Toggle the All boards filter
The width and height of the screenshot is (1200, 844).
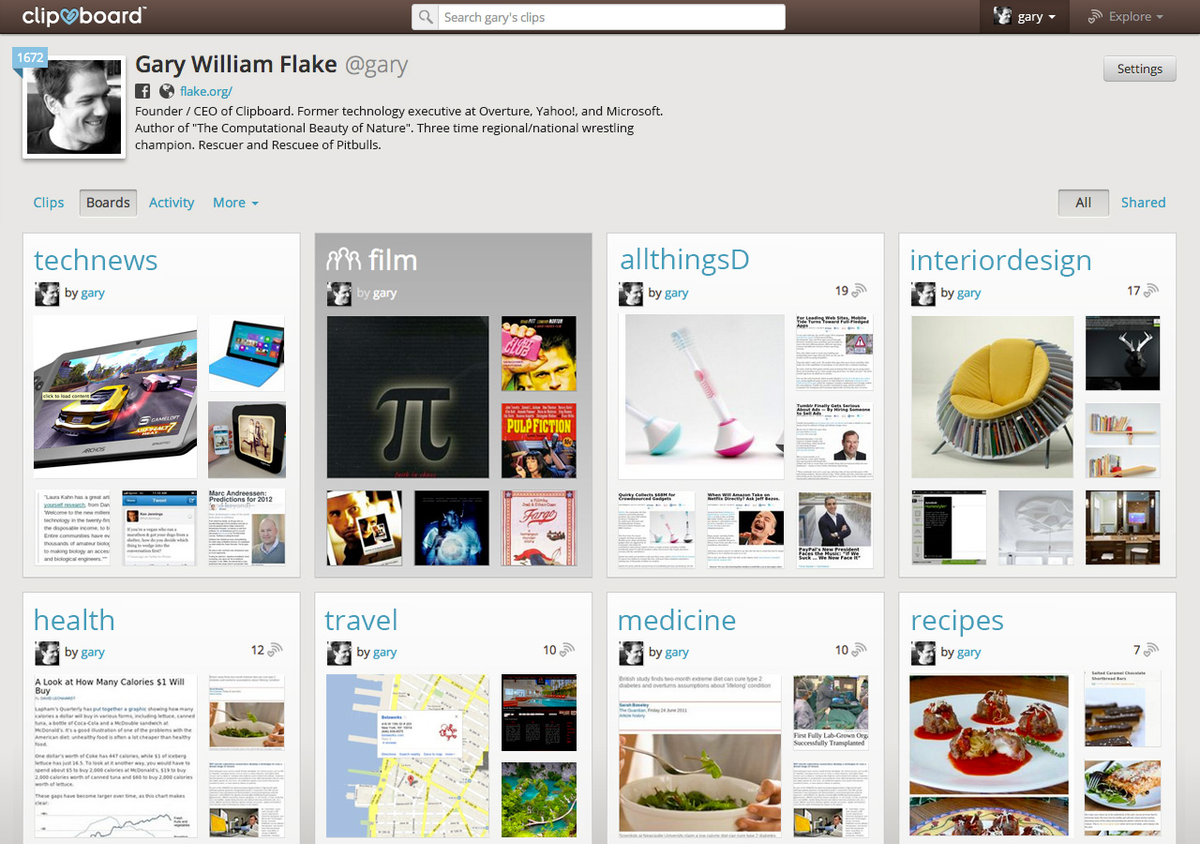coord(1083,202)
